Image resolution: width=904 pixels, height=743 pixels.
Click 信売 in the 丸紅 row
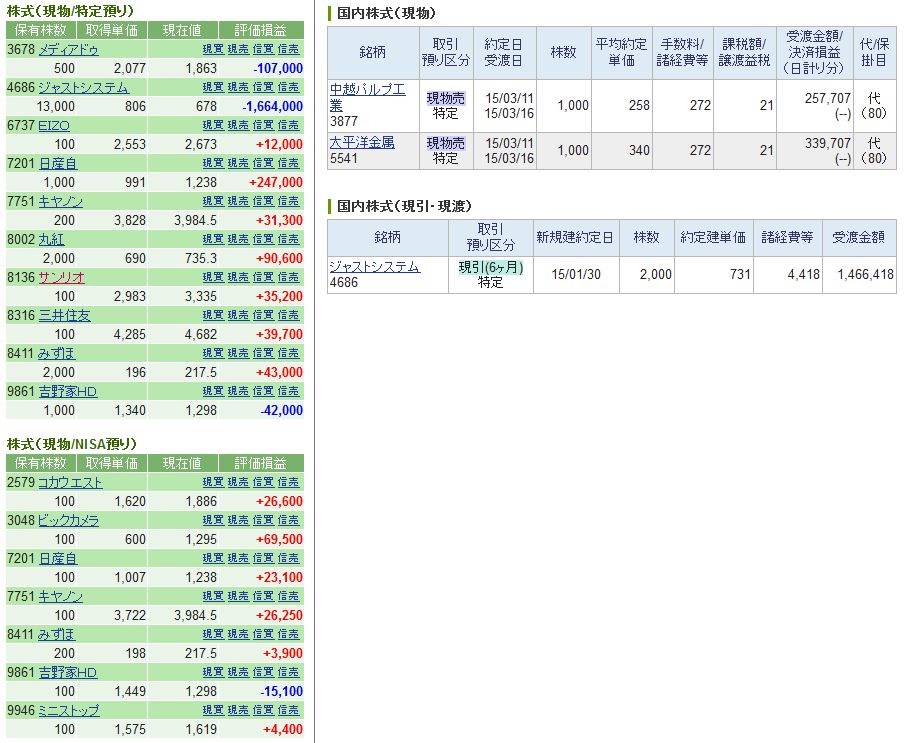tap(288, 239)
